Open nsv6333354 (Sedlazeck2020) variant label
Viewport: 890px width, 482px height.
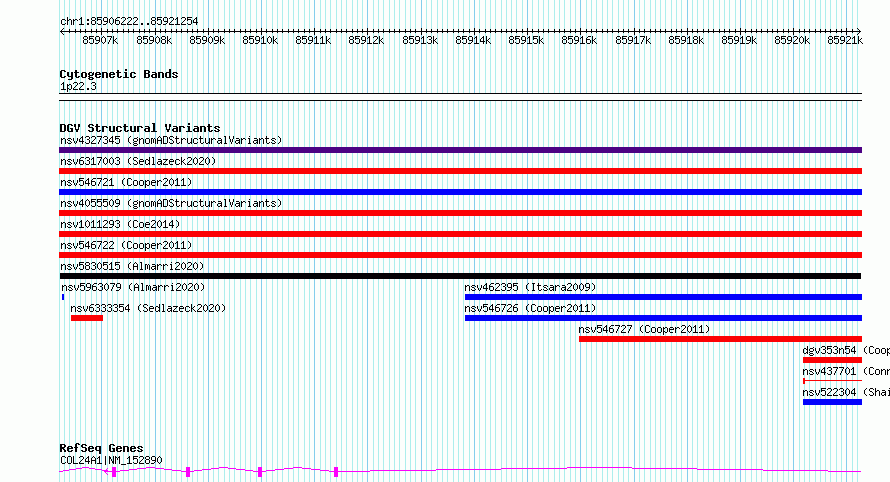pos(148,308)
